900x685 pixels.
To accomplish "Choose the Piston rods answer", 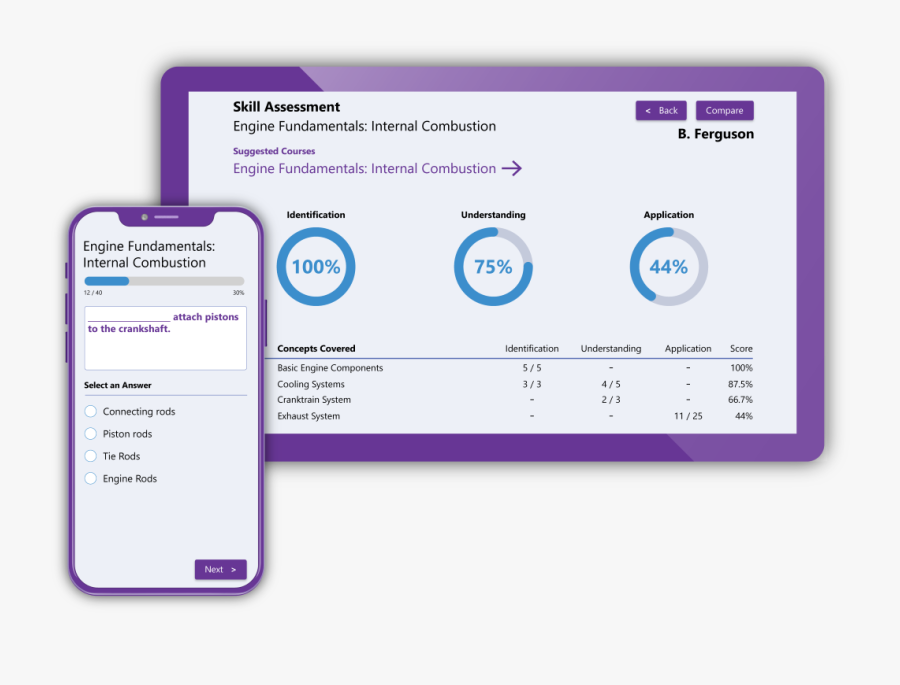I will tap(91, 434).
